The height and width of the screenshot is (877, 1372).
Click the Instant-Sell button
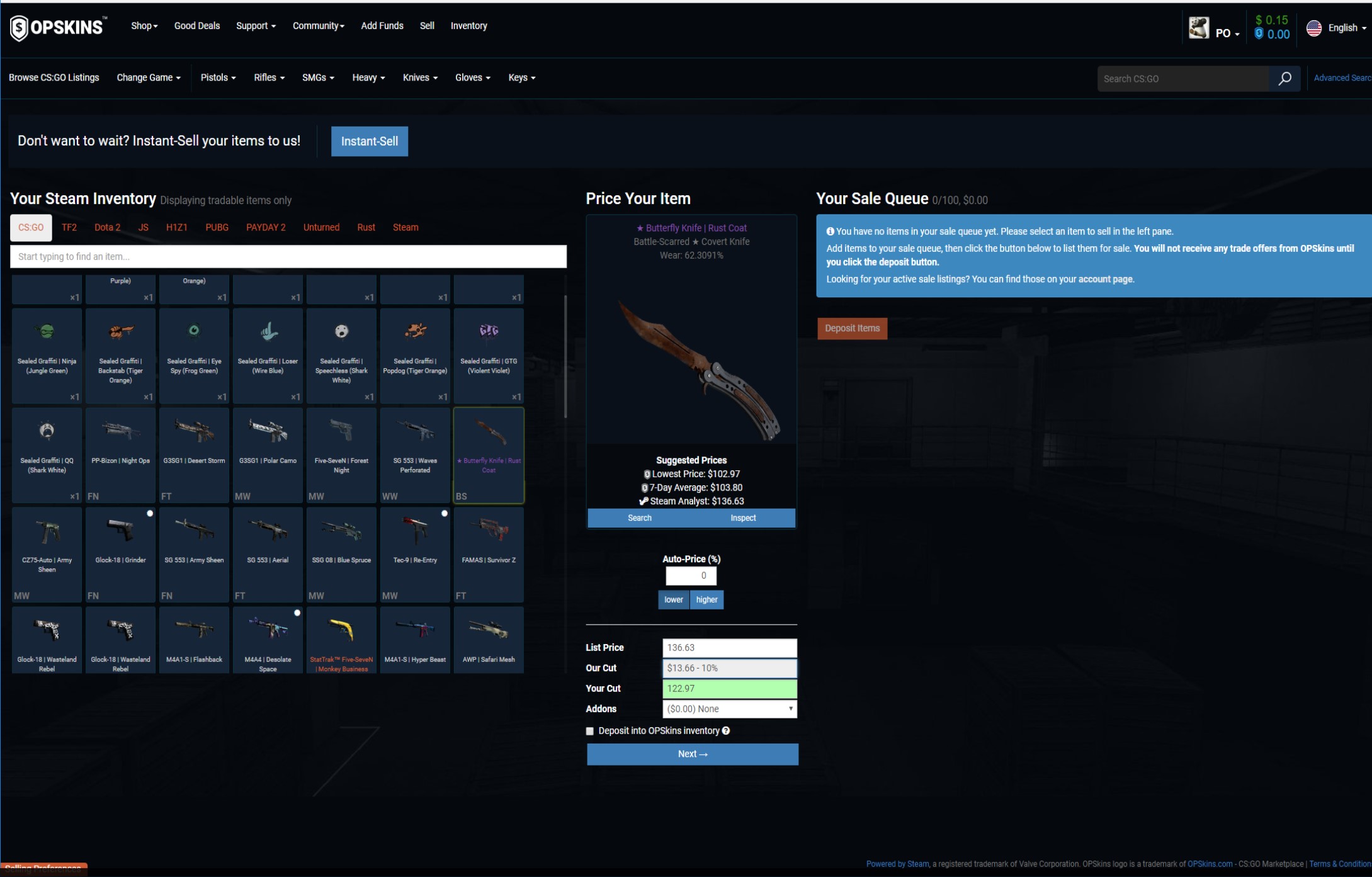[x=370, y=141]
